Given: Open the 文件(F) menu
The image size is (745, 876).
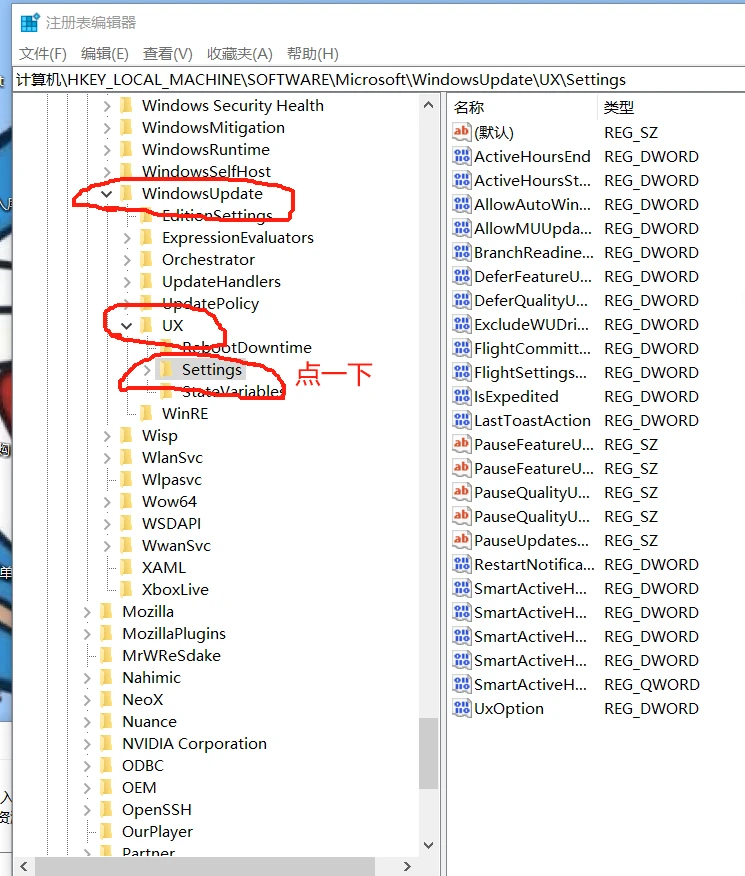Looking at the screenshot, I should point(42,54).
